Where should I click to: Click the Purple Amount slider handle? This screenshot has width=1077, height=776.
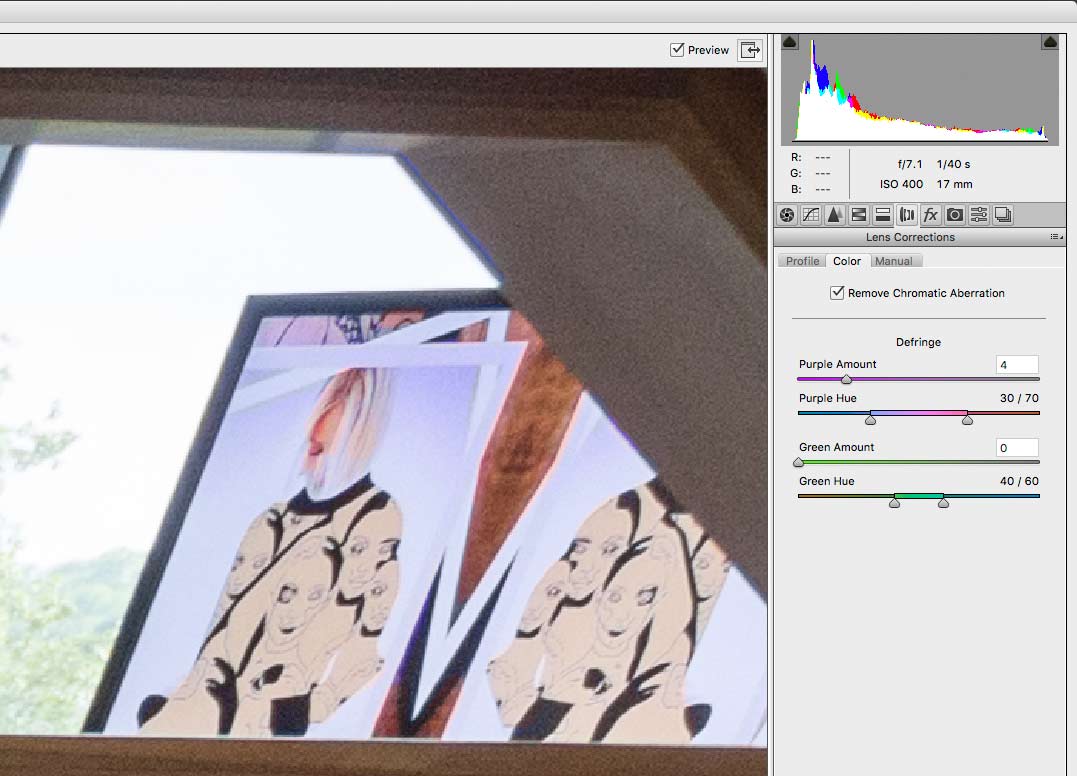pyautogui.click(x=846, y=379)
